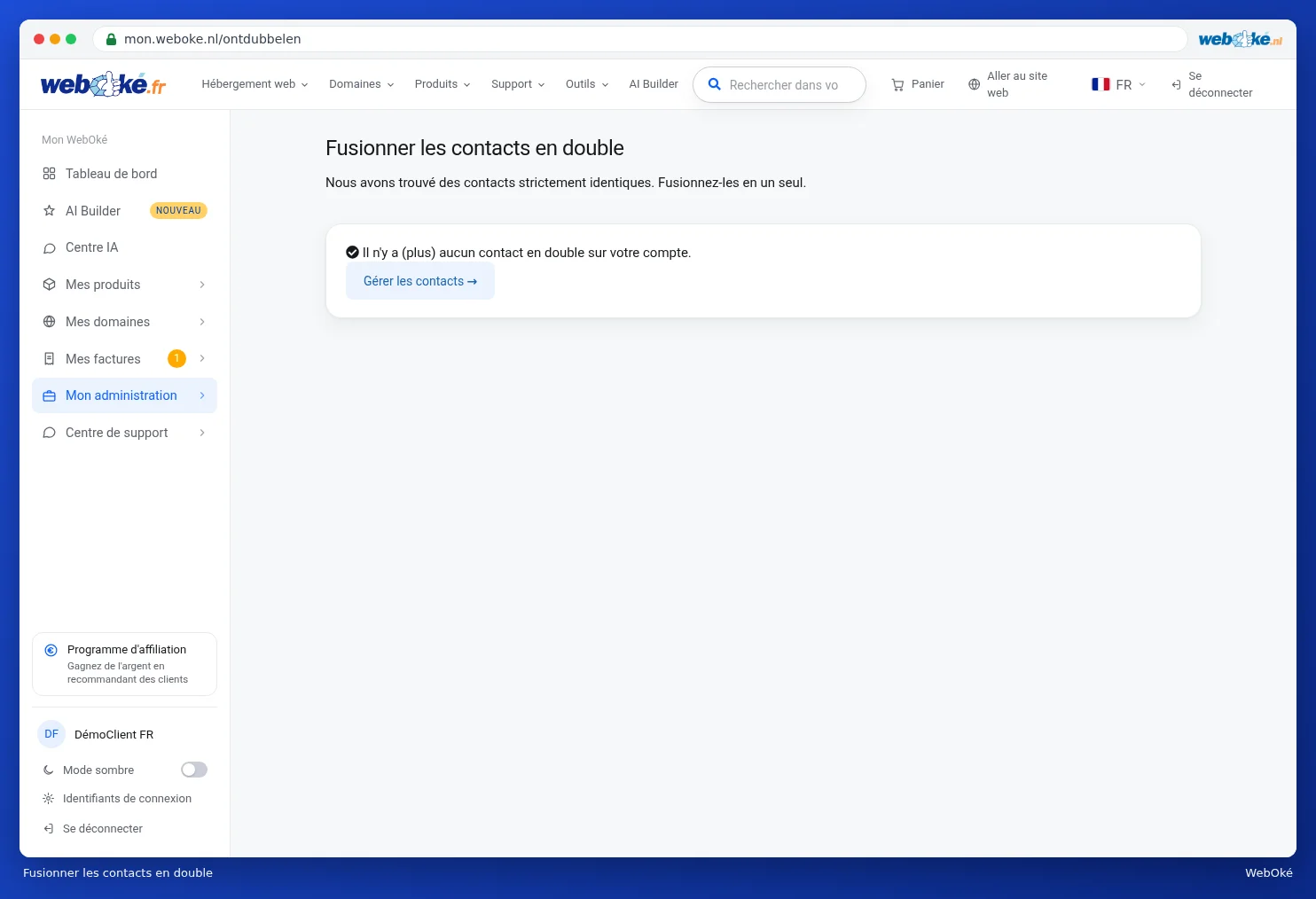This screenshot has height=899, width=1316.
Task: Click the Centre IA chat bubble icon
Action: [x=50, y=248]
